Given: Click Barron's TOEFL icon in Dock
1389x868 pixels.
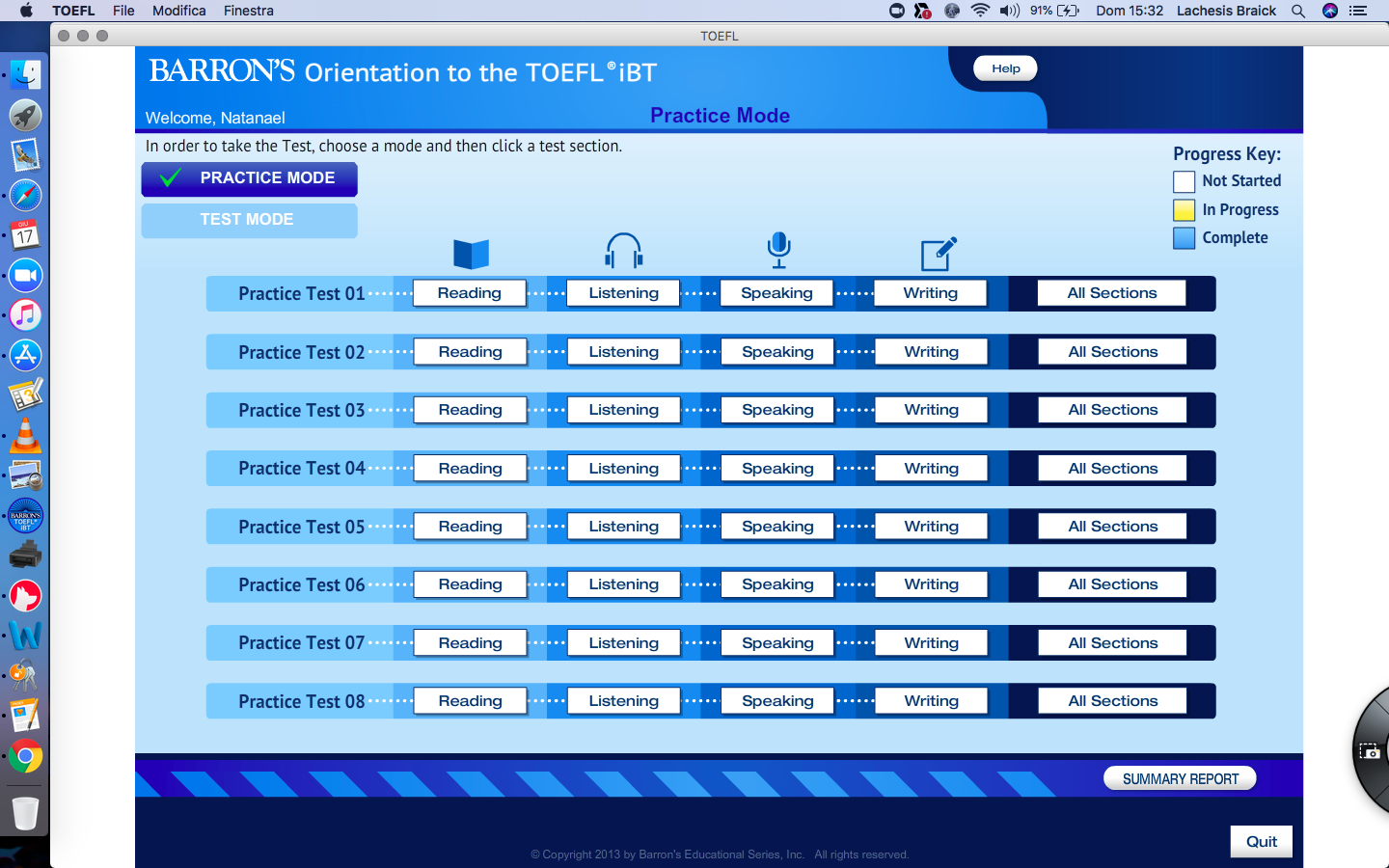Looking at the screenshot, I should point(25,516).
